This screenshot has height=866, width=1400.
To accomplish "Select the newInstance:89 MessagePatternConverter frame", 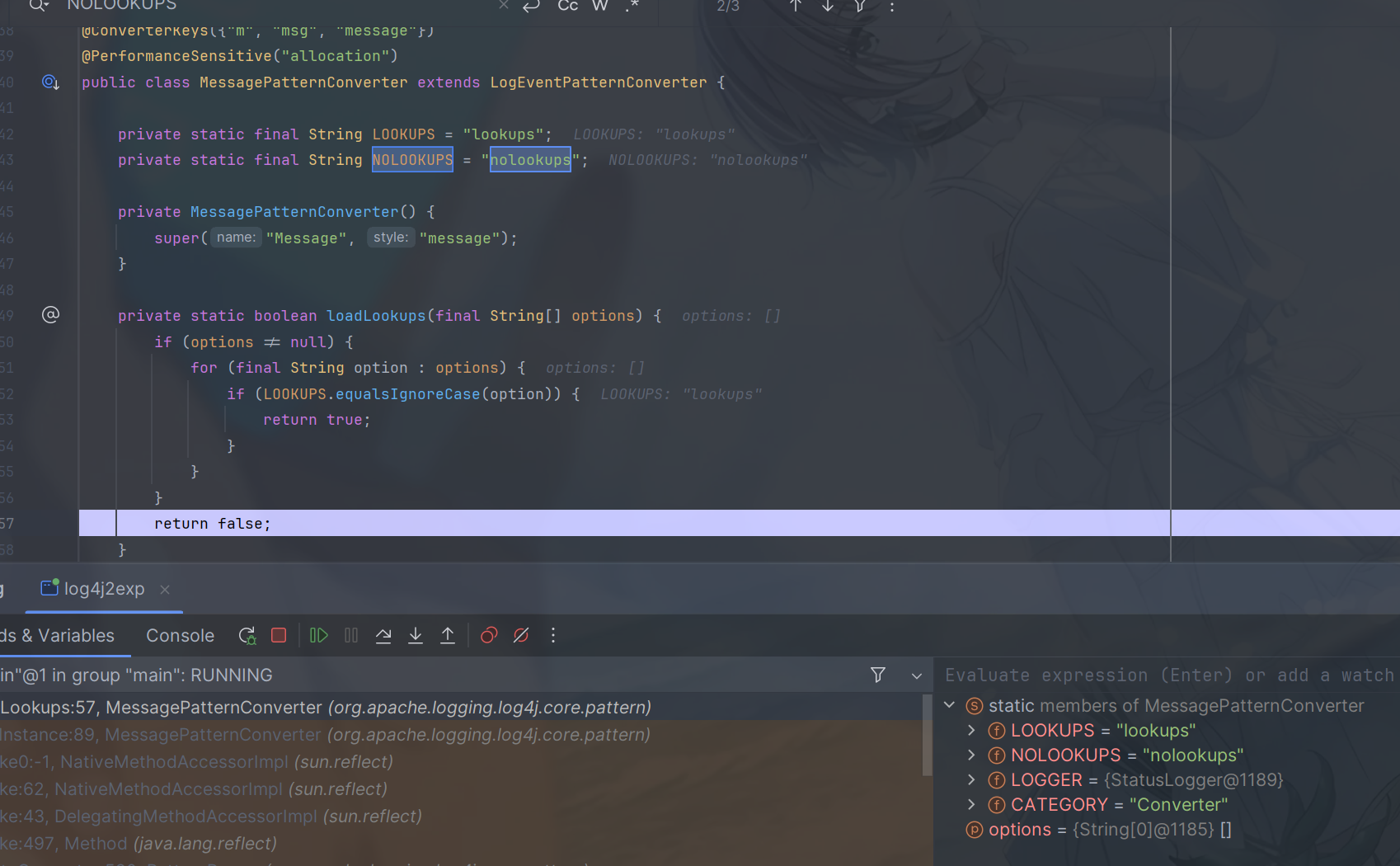I will 462,734.
